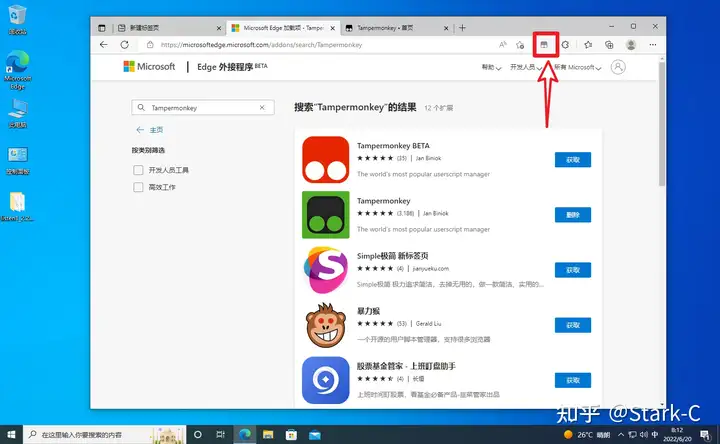The width and height of the screenshot is (720, 444).
Task: Close the Microsoft Edge 加载项 tab
Action: (x=332, y=28)
